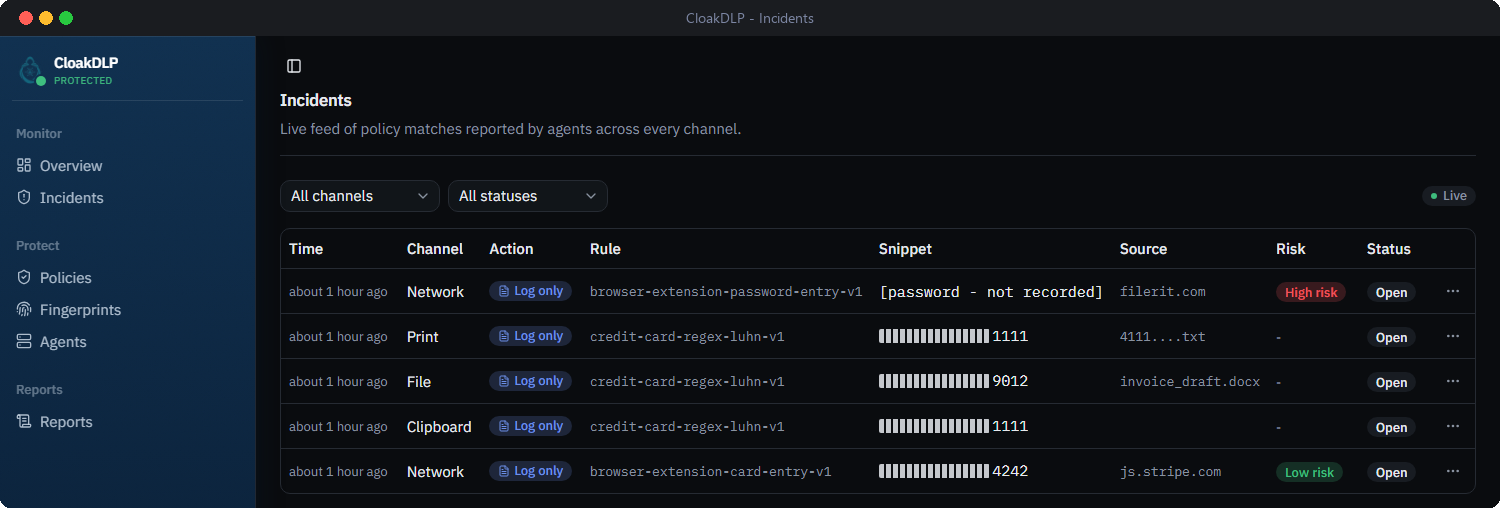
Task: Click the Reports document icon
Action: coord(24,422)
